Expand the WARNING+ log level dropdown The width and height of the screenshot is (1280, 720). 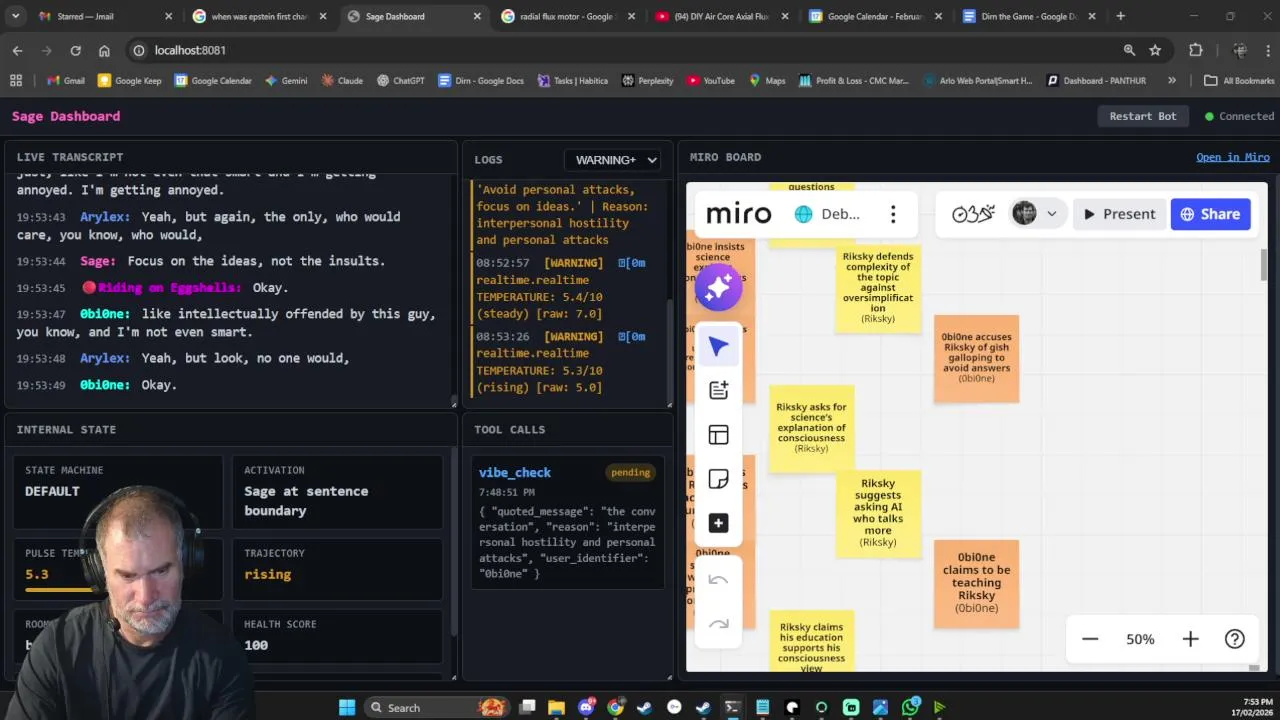click(x=613, y=160)
